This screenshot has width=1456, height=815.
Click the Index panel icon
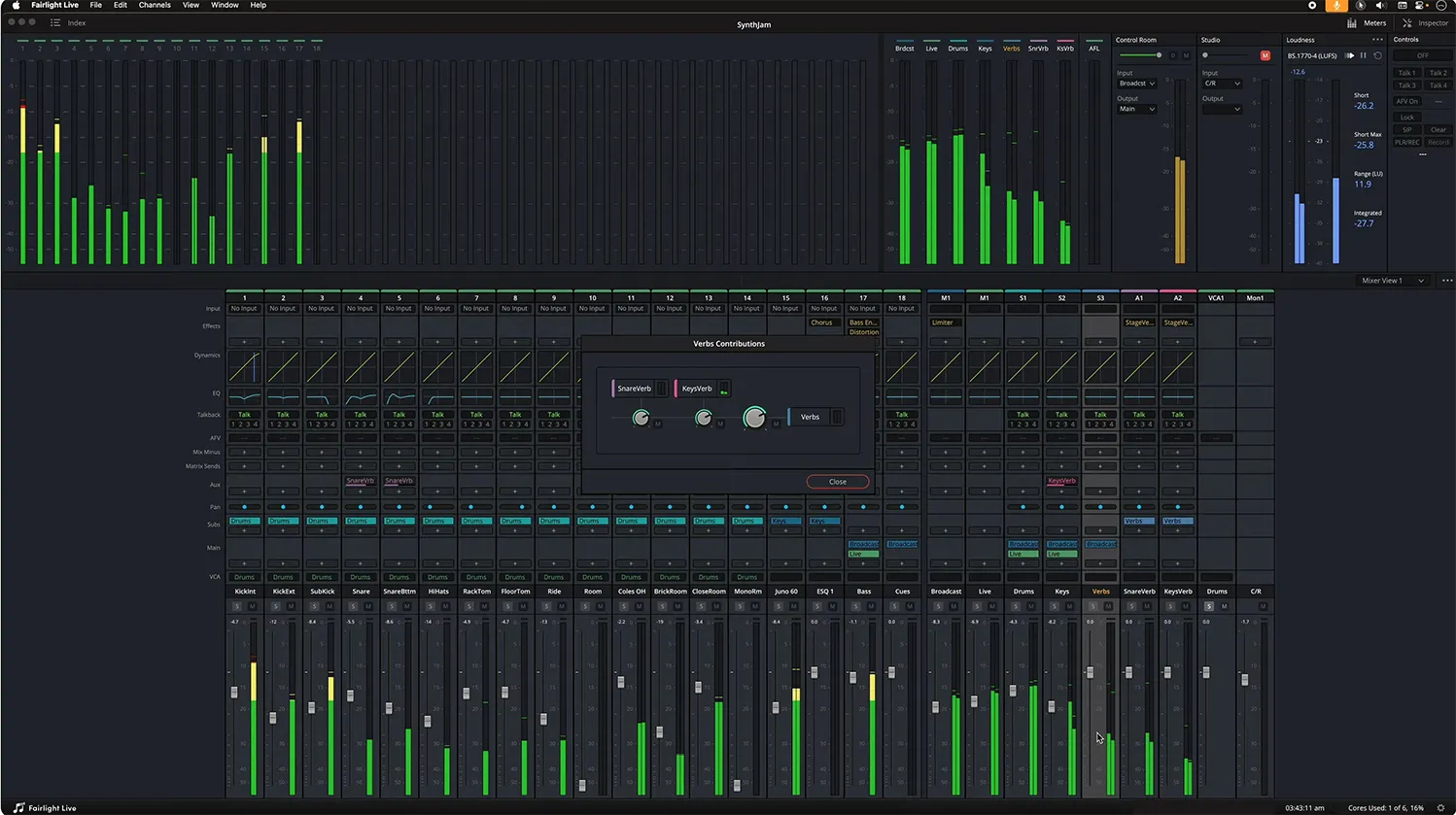click(x=55, y=23)
